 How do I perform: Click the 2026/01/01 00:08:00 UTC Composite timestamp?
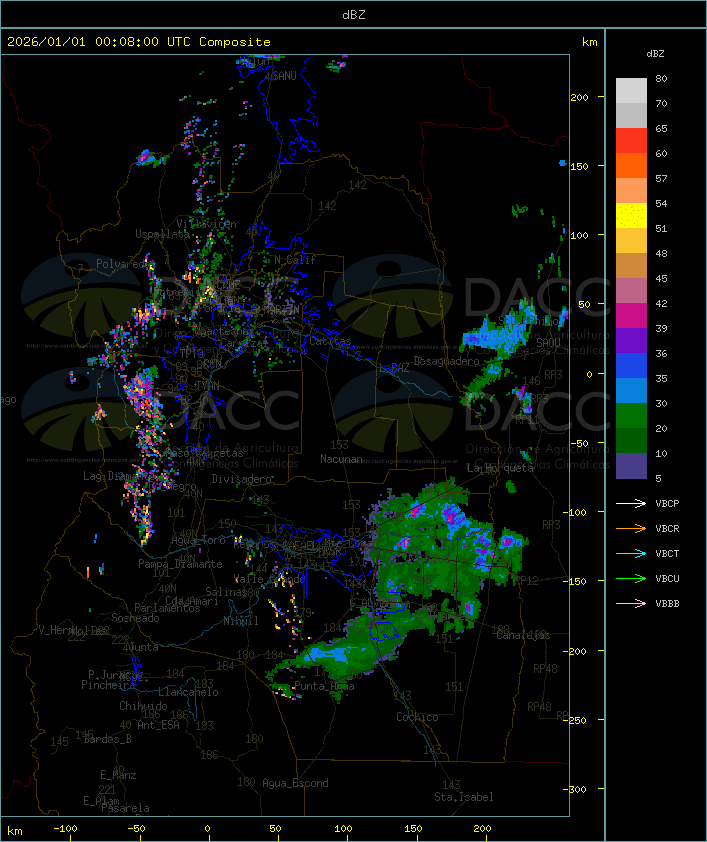[139, 42]
